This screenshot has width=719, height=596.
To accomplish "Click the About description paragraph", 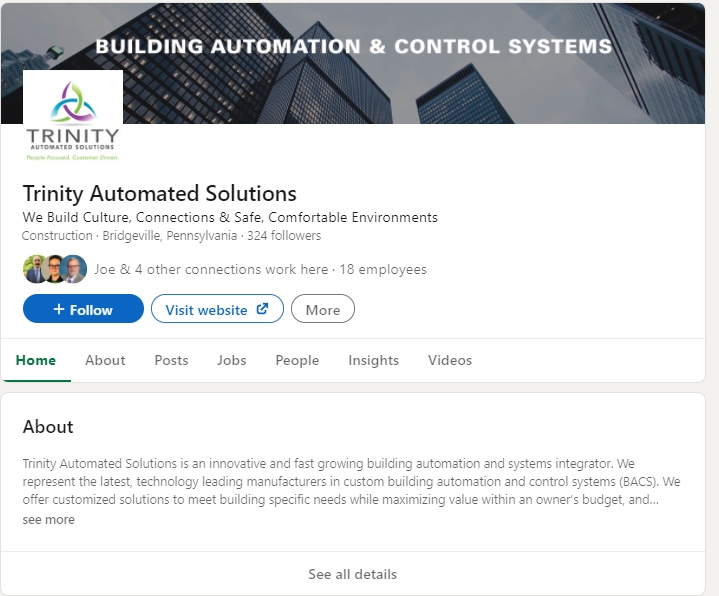I will 351,481.
